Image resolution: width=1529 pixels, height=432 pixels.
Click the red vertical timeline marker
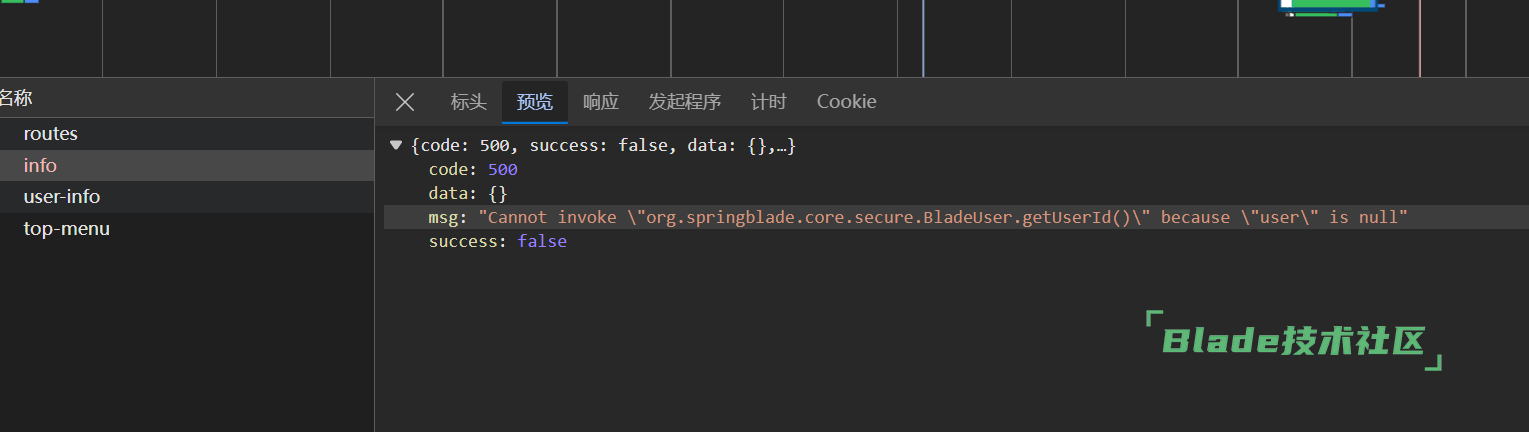(x=1420, y=38)
